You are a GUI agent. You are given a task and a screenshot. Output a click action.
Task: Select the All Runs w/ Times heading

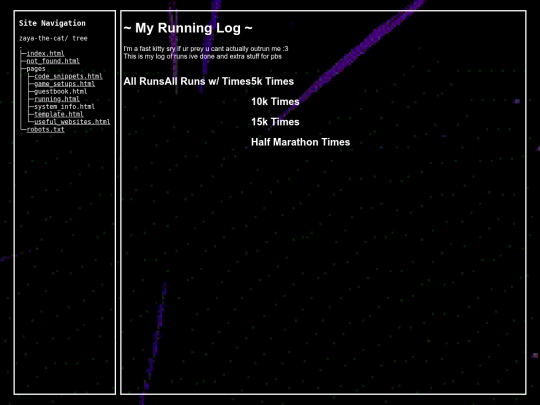(208, 81)
